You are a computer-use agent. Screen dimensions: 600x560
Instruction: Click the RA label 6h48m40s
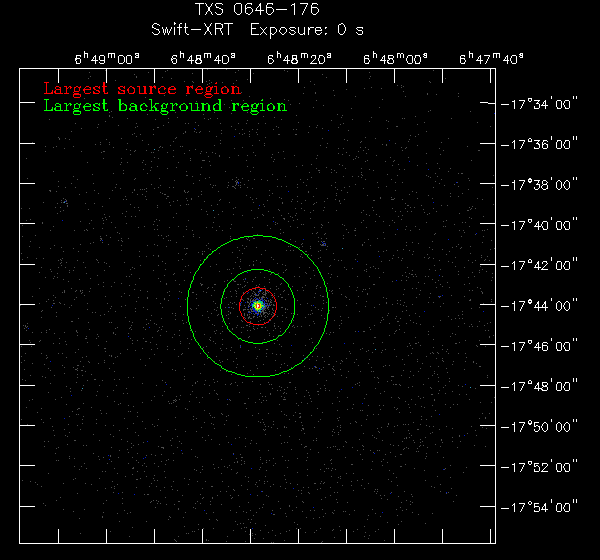203,59
